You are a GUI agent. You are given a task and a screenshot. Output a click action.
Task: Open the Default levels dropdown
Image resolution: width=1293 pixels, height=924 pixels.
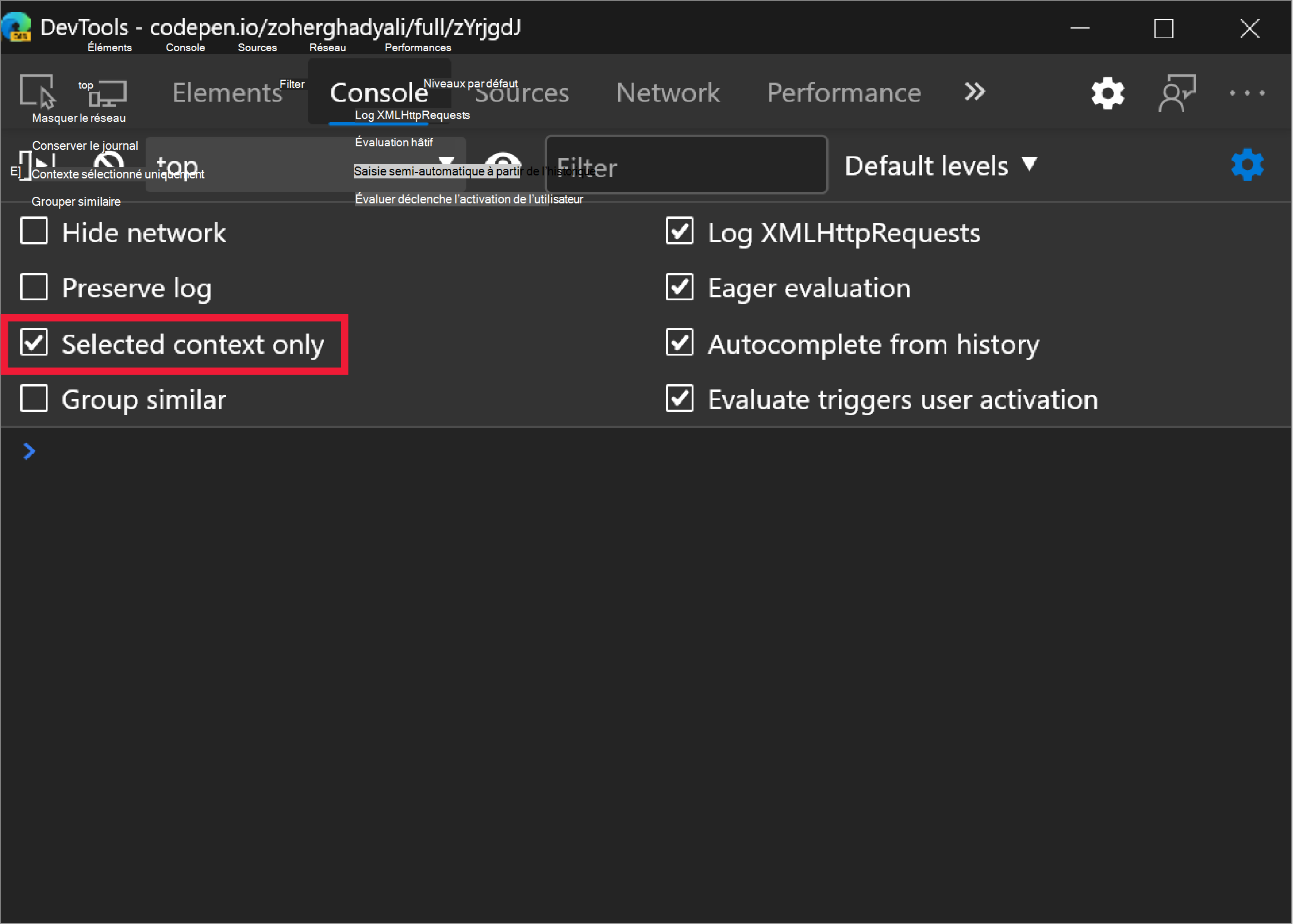pyautogui.click(x=940, y=166)
